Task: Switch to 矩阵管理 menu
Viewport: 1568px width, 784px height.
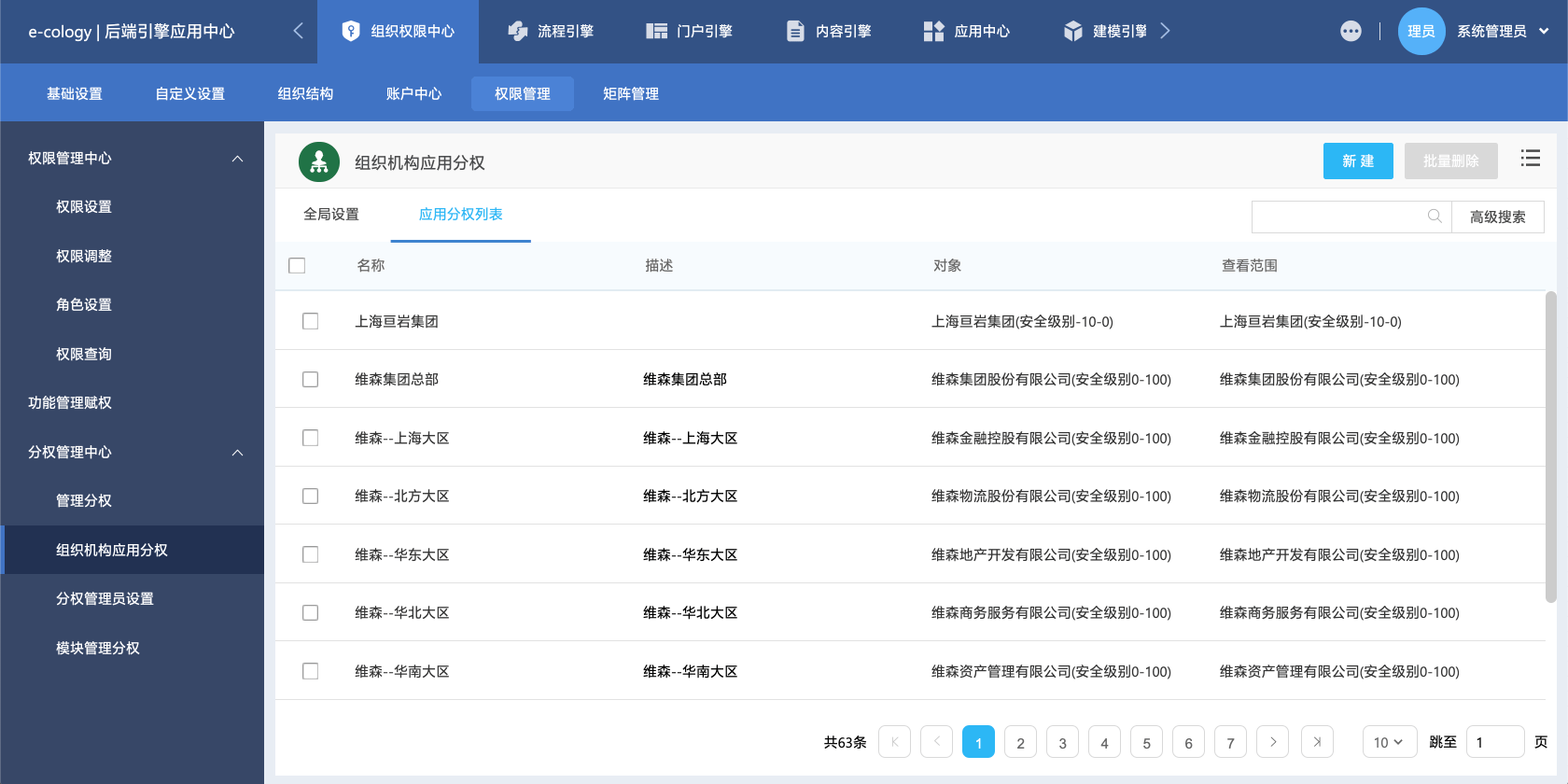Action: click(631, 93)
